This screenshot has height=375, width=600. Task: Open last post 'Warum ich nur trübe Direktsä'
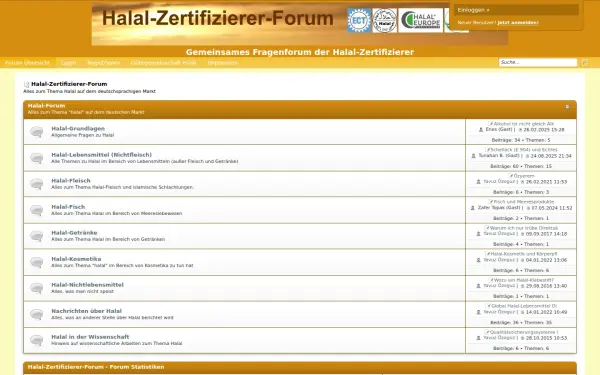pos(523,228)
